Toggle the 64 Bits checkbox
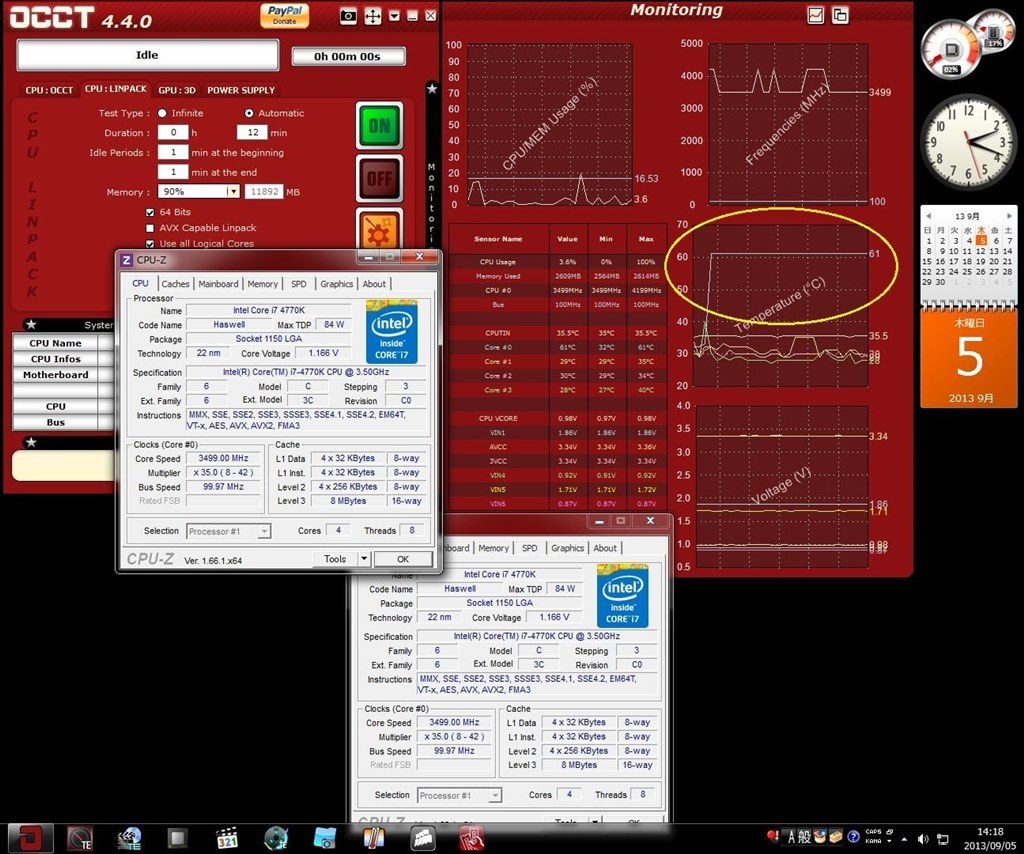Viewport: 1024px width, 854px height. pyautogui.click(x=150, y=212)
